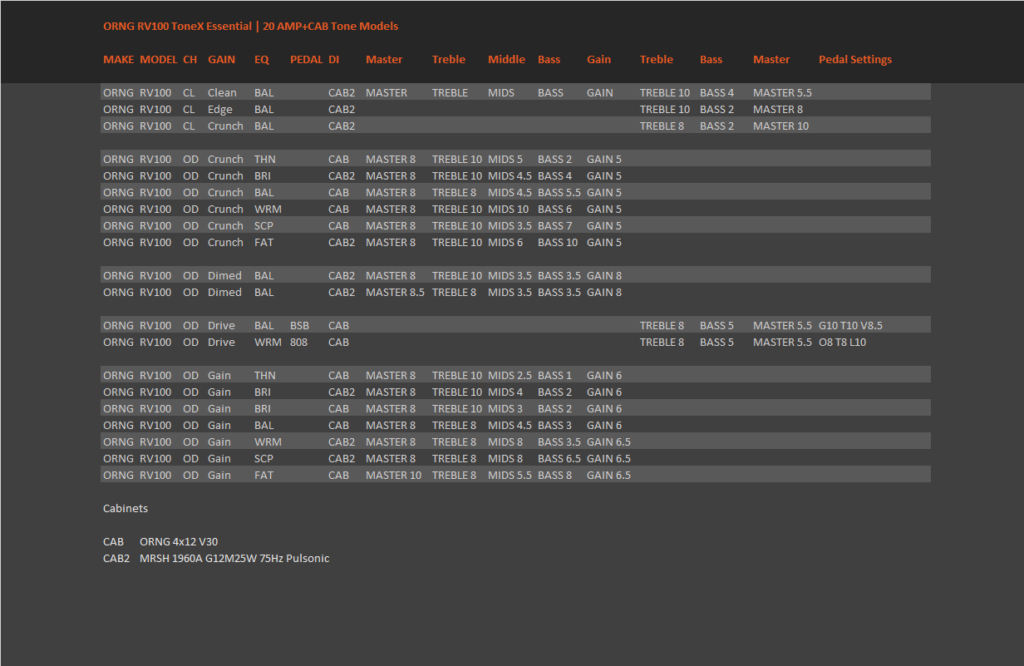Select the 'BASS 7' cell
The height and width of the screenshot is (666, 1024).
pyautogui.click(x=554, y=226)
